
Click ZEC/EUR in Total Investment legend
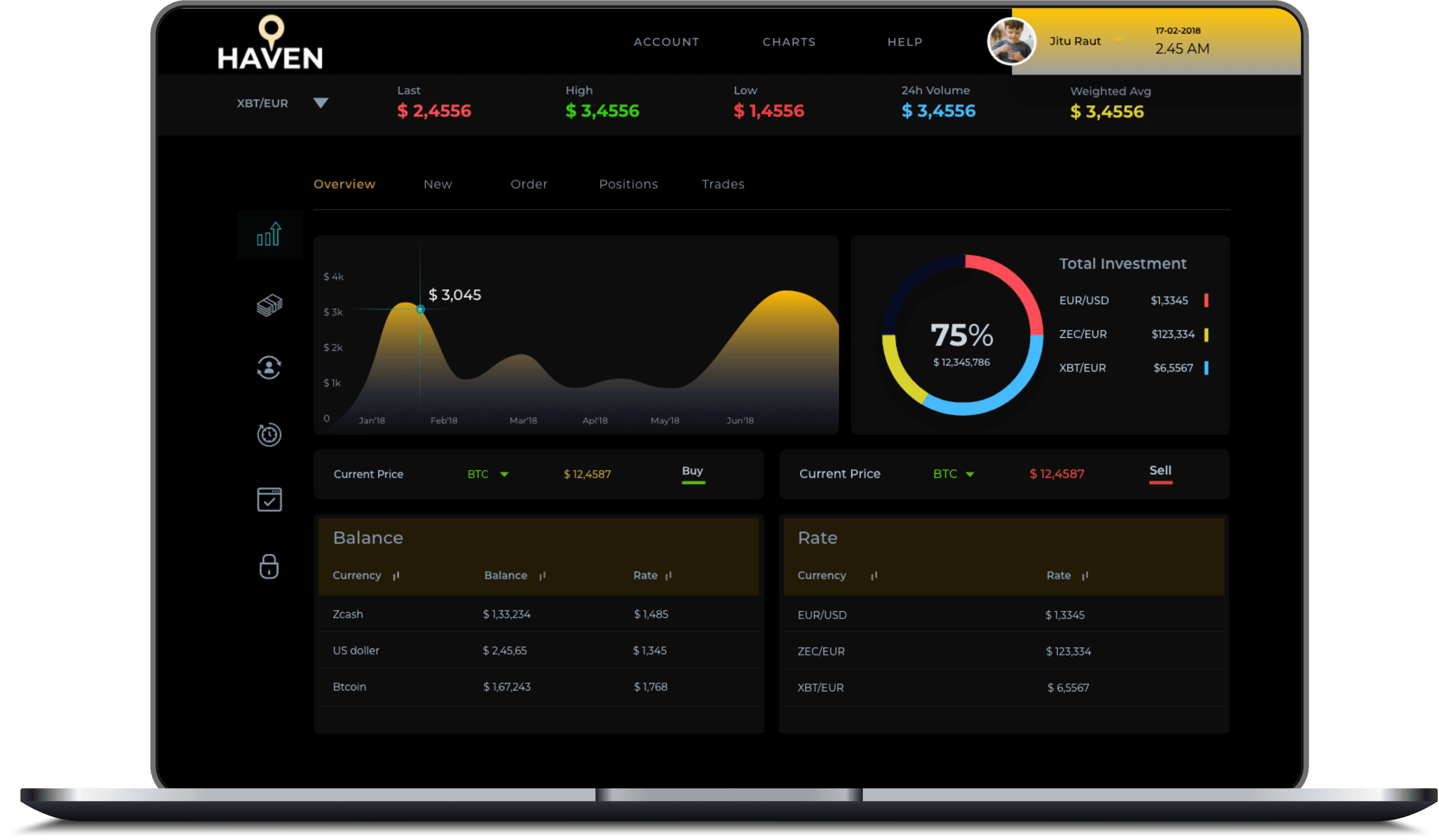pos(1083,335)
